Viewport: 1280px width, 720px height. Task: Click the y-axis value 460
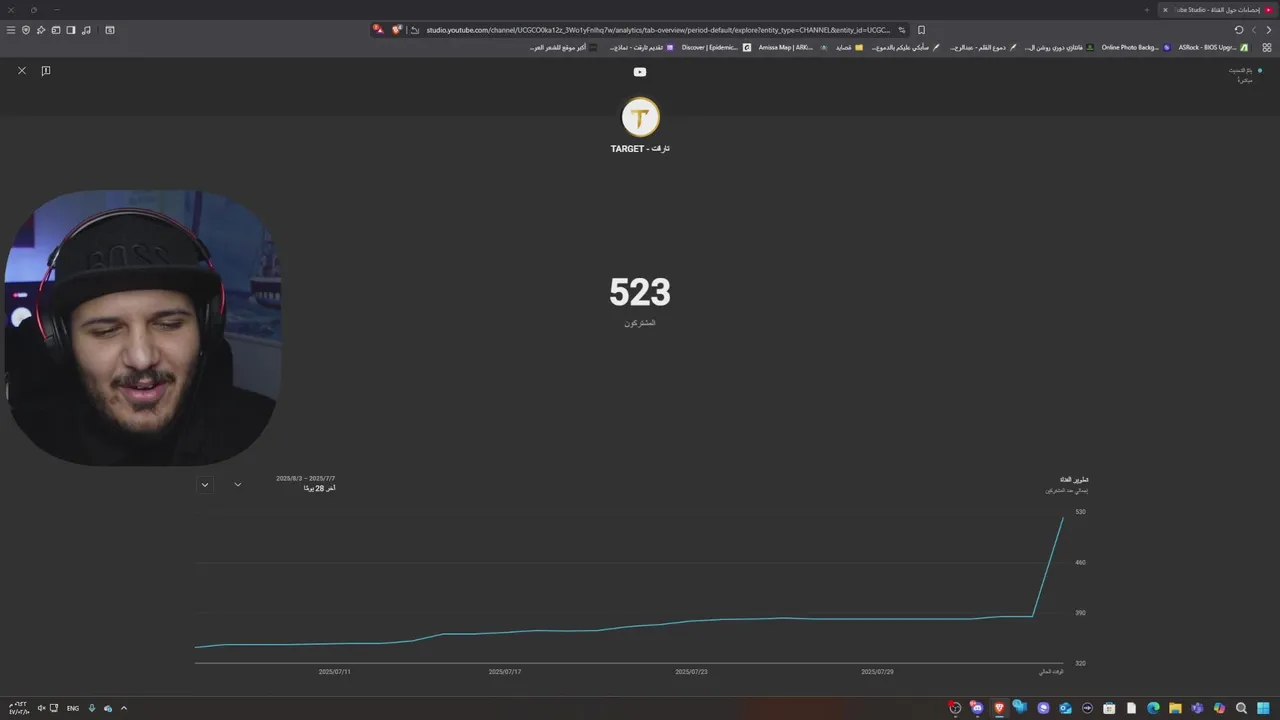point(1080,562)
